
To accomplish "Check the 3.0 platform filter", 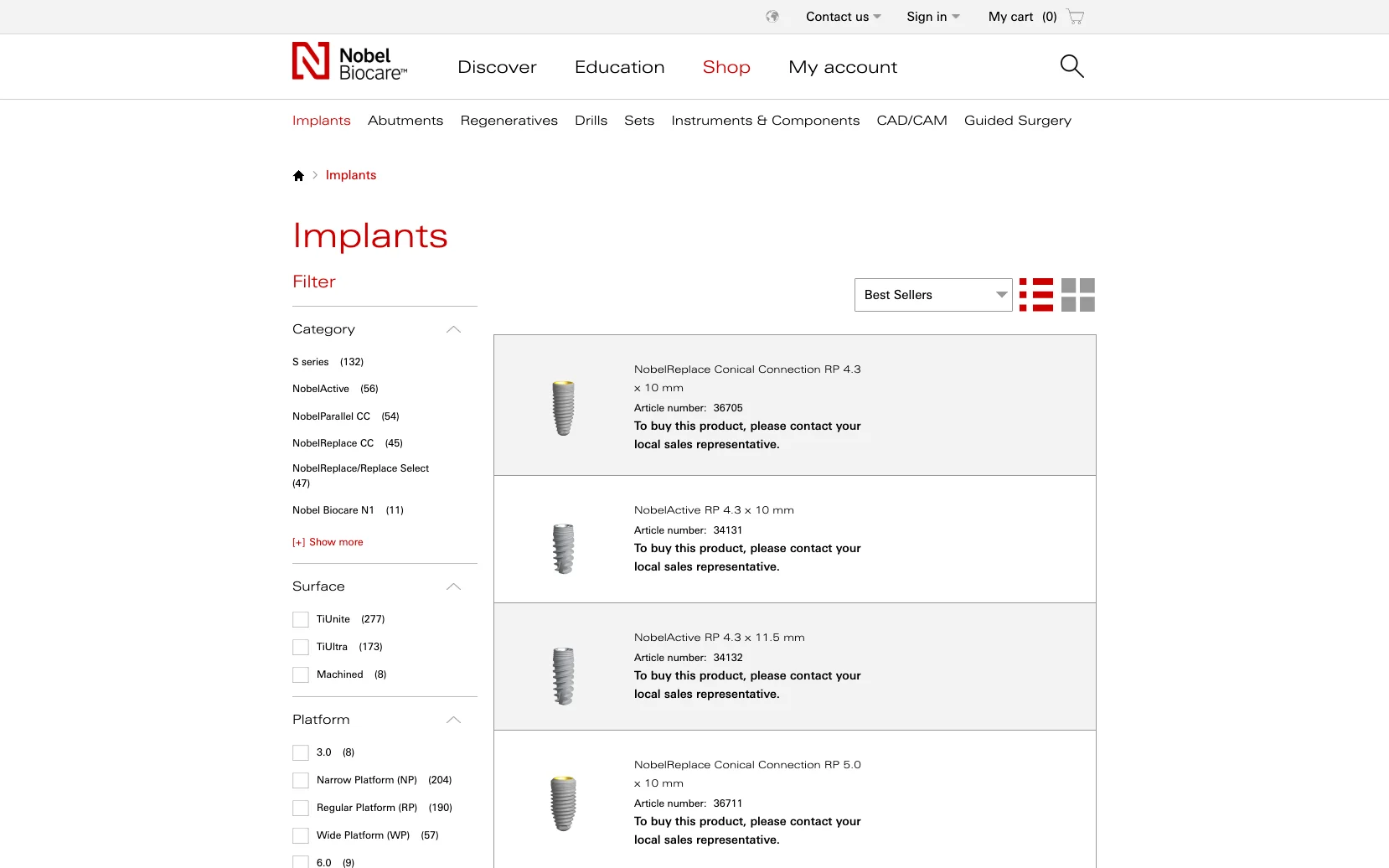I will click(x=301, y=752).
